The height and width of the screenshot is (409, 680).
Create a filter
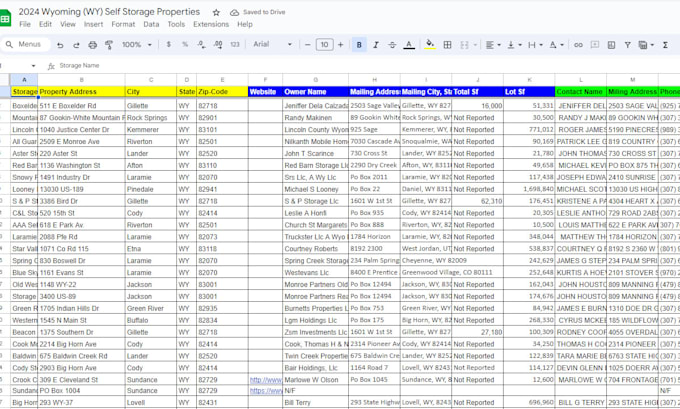tap(628, 45)
